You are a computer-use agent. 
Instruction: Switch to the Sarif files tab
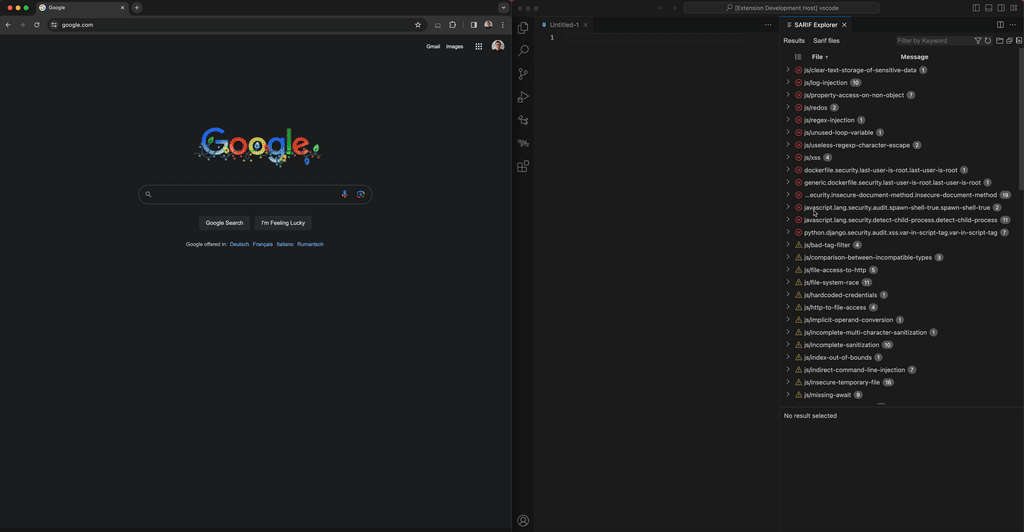click(x=826, y=40)
